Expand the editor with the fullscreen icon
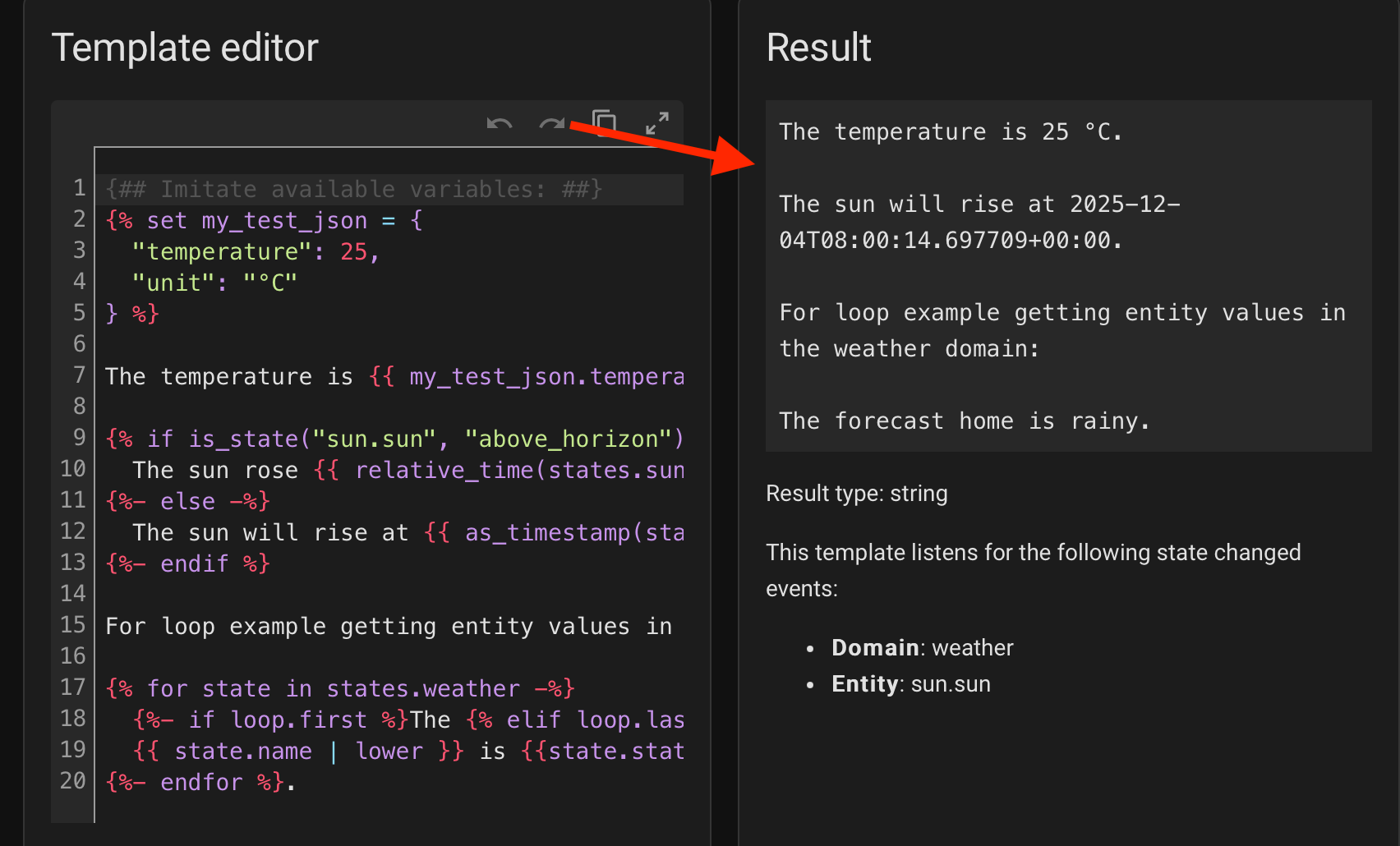Screen dimensions: 1400x846 tap(656, 124)
